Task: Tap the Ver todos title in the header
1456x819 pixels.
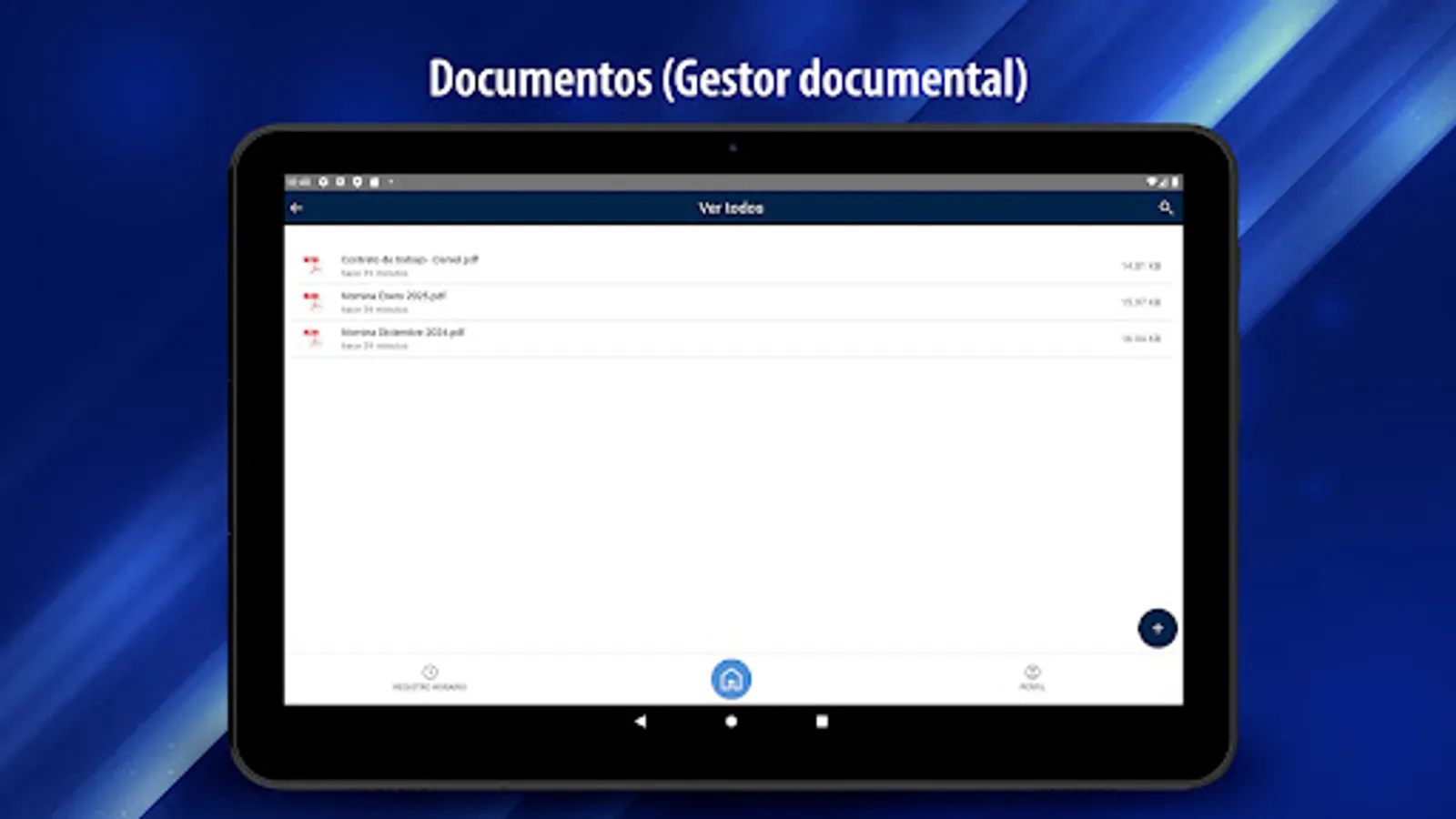Action: pyautogui.click(x=731, y=208)
